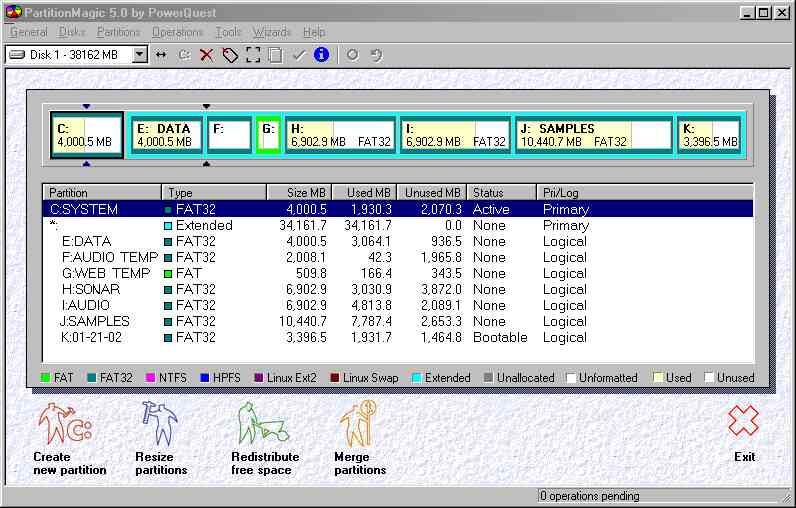Start the Resize partitions wizard
Image resolution: width=796 pixels, height=508 pixels.
161,438
